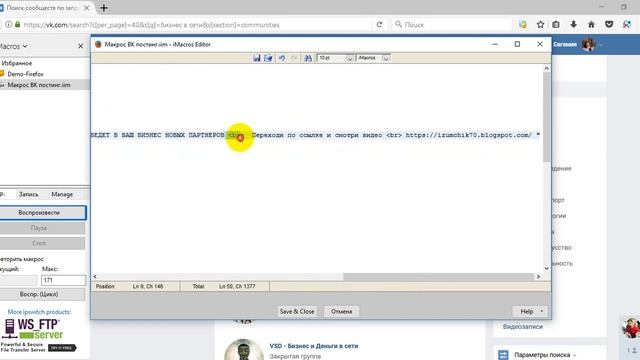Click the WS_FTP Server advertisement banner
The image size is (640, 360).
(x=39, y=336)
